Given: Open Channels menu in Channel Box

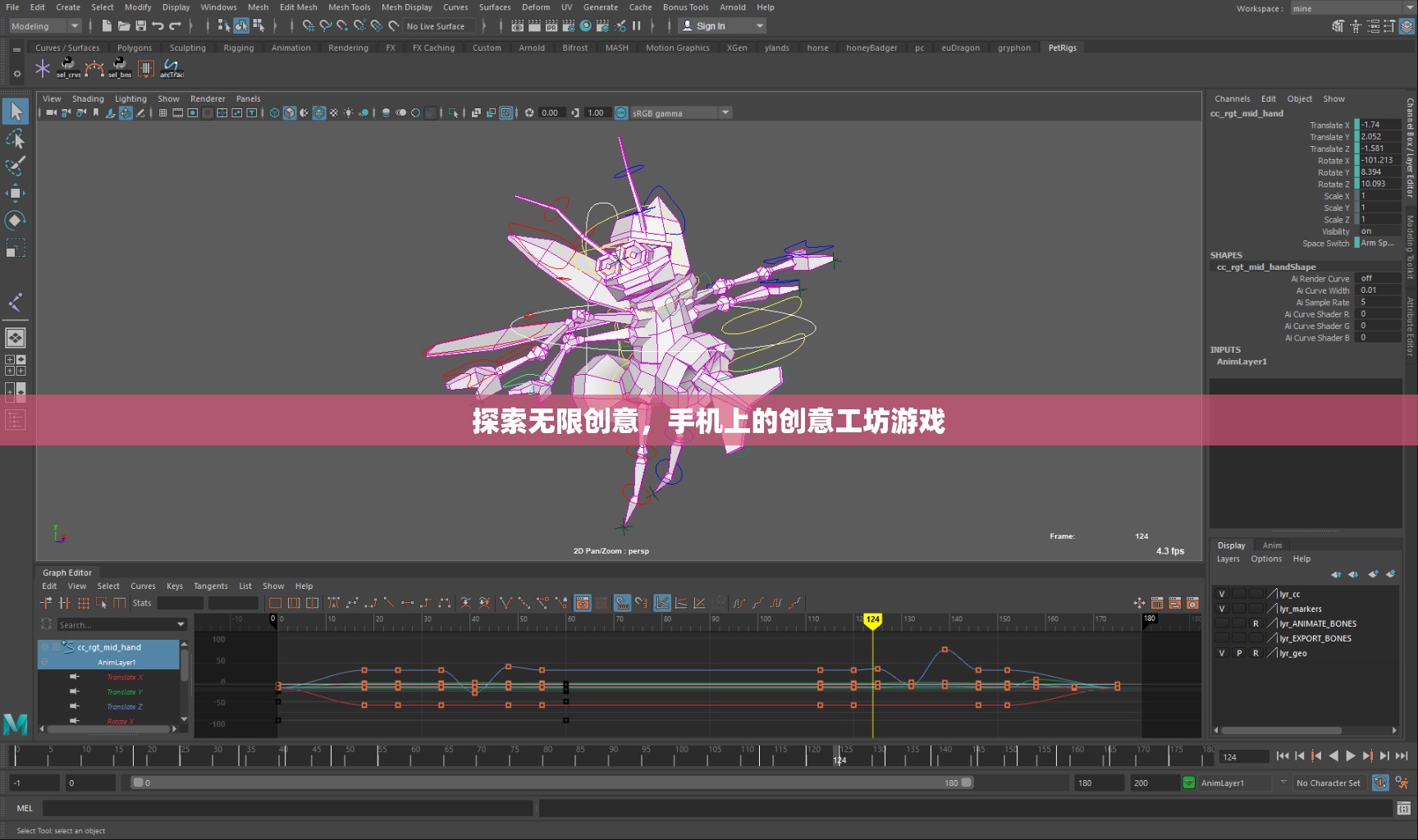Looking at the screenshot, I should (x=1232, y=98).
